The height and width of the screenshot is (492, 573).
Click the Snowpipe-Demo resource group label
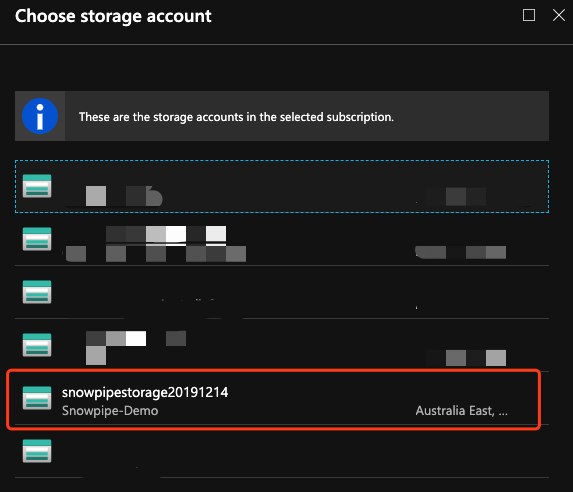110,411
